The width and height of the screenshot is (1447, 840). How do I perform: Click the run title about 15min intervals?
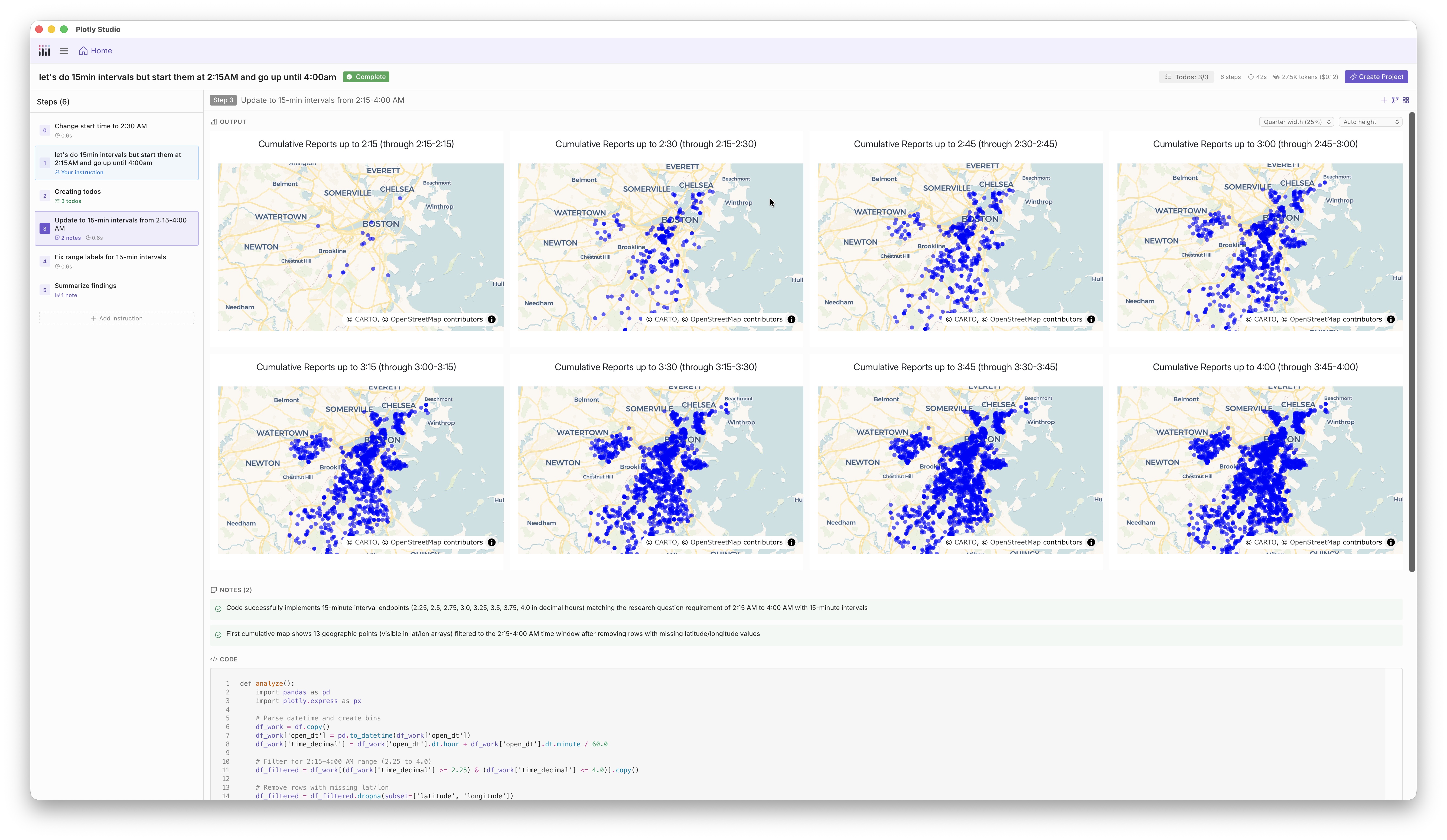[187, 77]
